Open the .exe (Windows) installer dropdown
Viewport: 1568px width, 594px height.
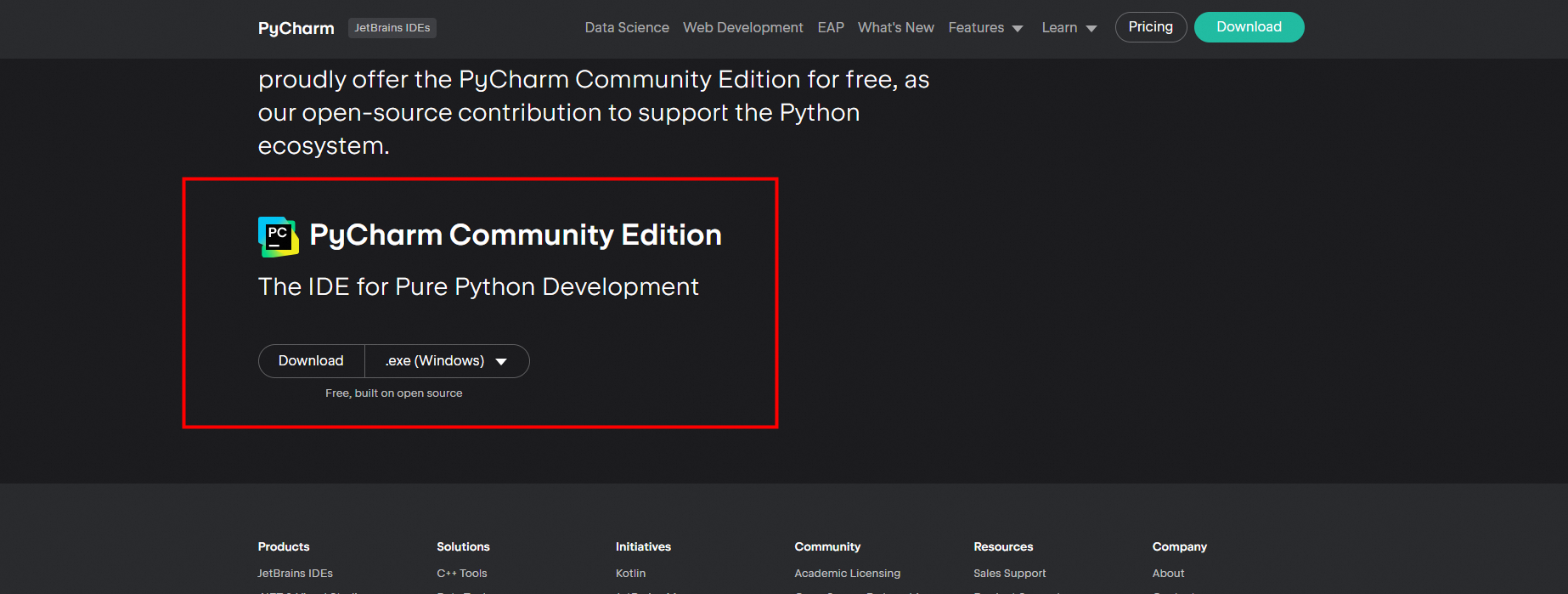(x=447, y=361)
